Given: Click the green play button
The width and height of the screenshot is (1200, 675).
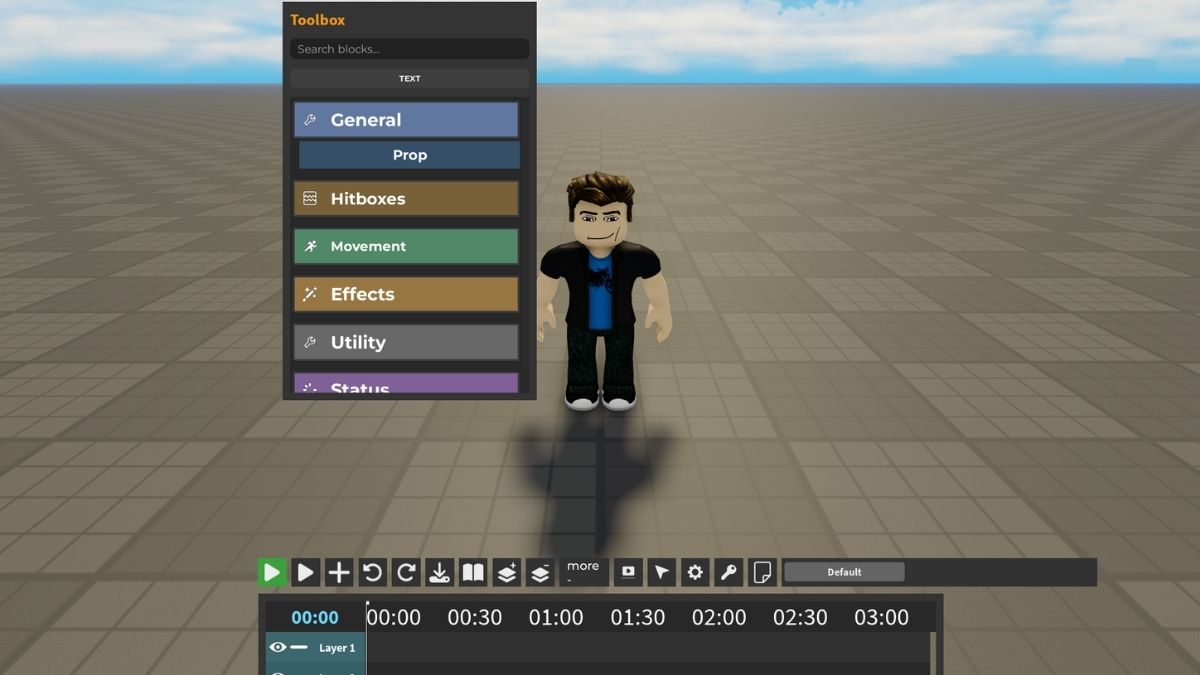Looking at the screenshot, I should 271,572.
